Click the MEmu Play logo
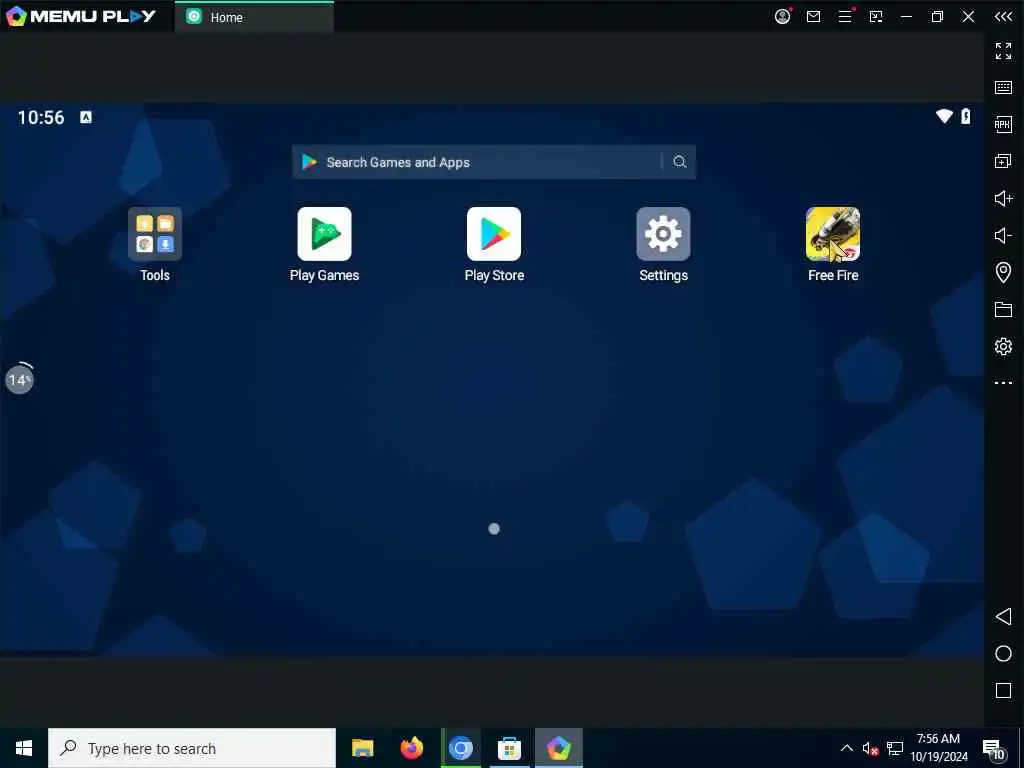Viewport: 1024px width, 768px height. [80, 16]
